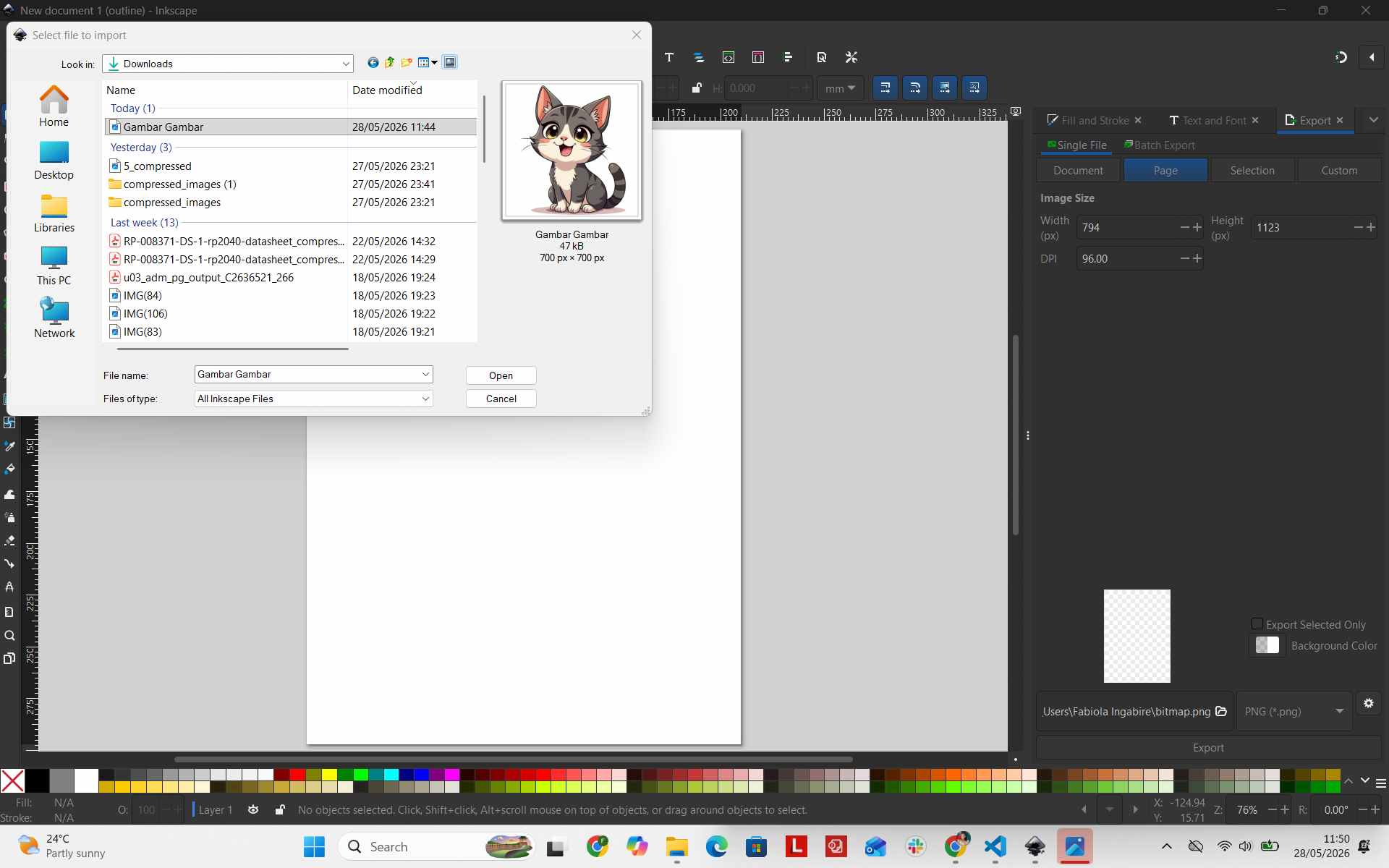Screen dimensions: 1389x868
Task: Cancel the import dialog
Action: point(501,399)
